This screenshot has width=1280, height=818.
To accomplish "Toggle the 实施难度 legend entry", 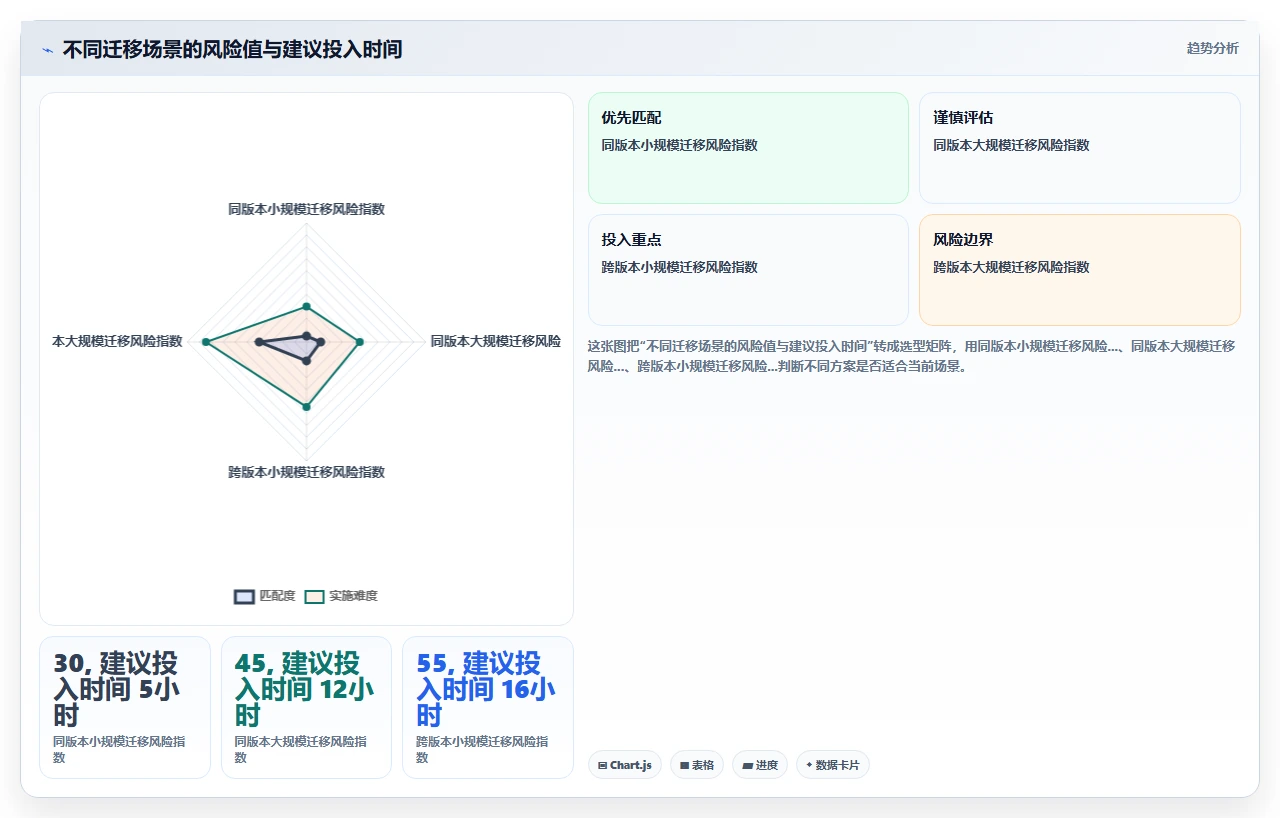I will (x=341, y=596).
